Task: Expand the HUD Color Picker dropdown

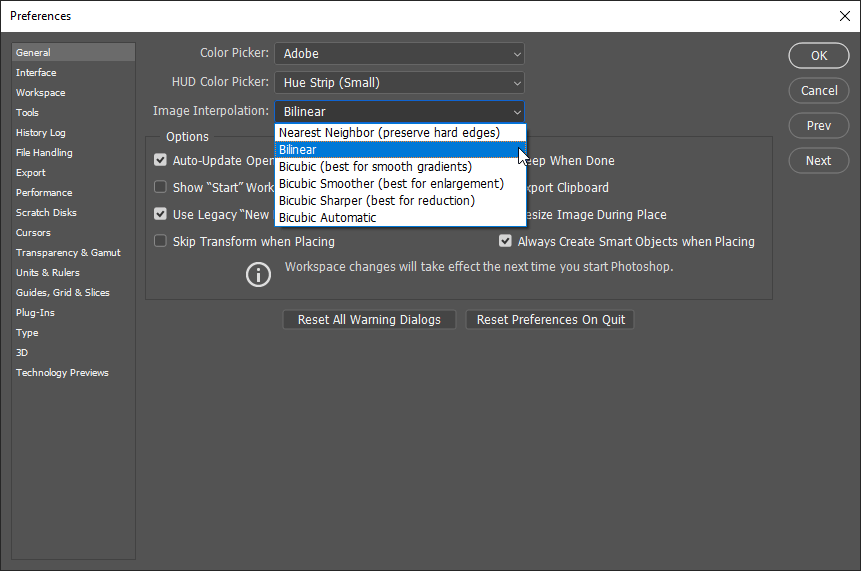Action: pyautogui.click(x=399, y=83)
